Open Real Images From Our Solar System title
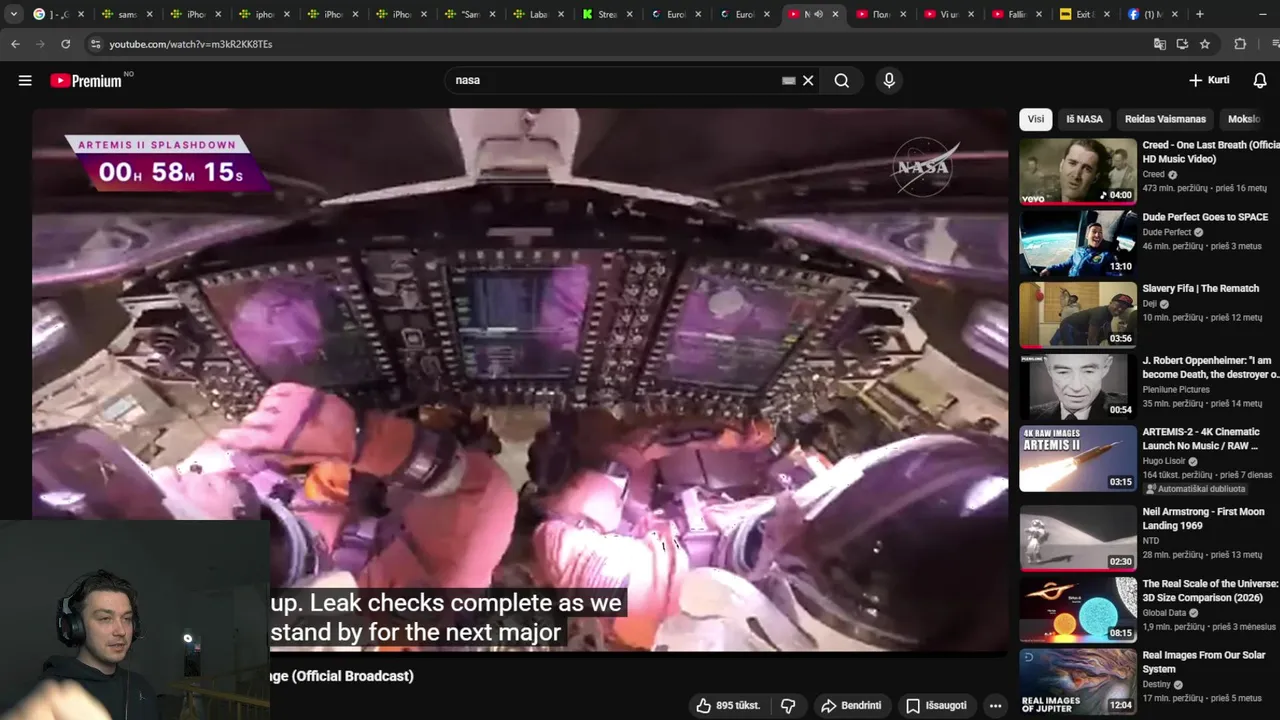 tap(1204, 662)
